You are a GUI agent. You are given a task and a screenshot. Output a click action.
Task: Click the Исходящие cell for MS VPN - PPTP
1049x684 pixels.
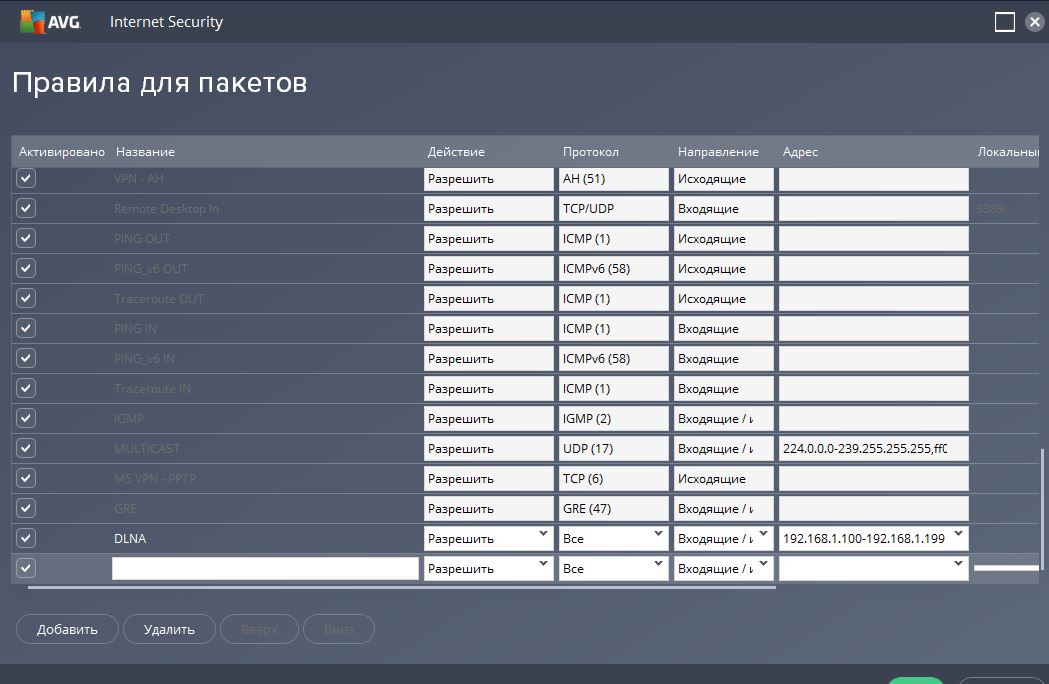pyautogui.click(x=724, y=479)
